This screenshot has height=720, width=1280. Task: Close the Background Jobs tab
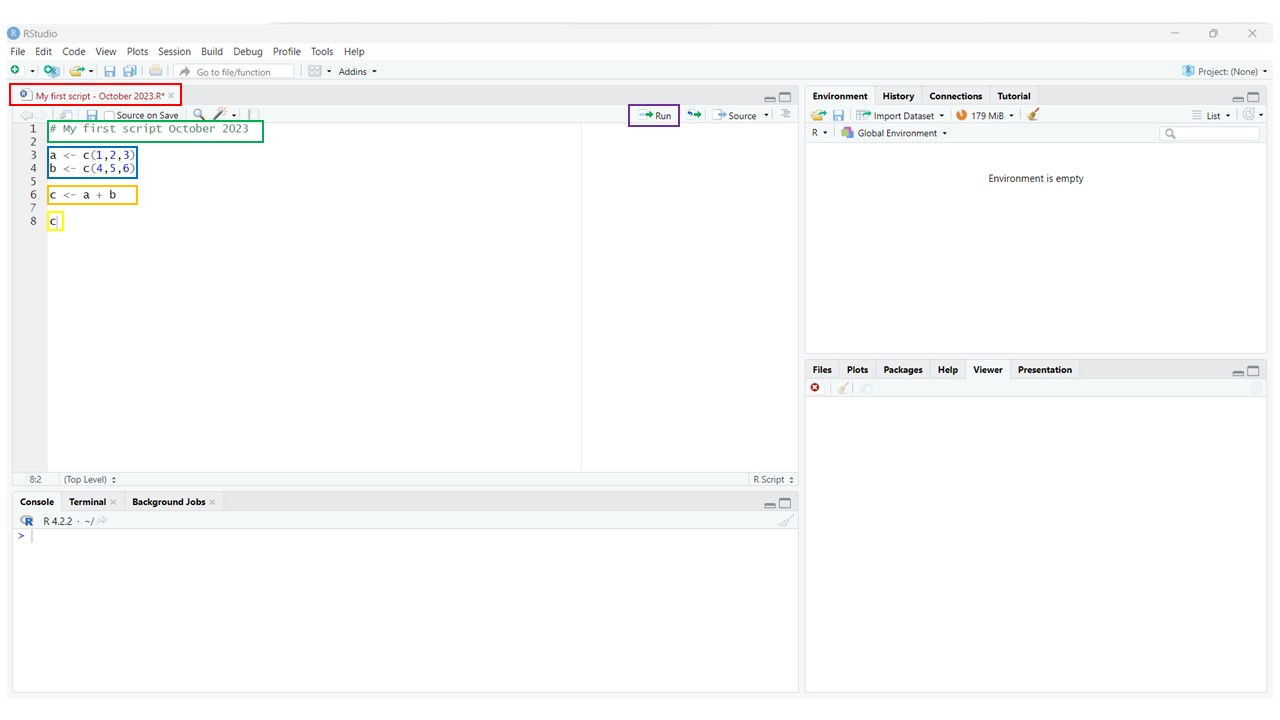coord(212,502)
